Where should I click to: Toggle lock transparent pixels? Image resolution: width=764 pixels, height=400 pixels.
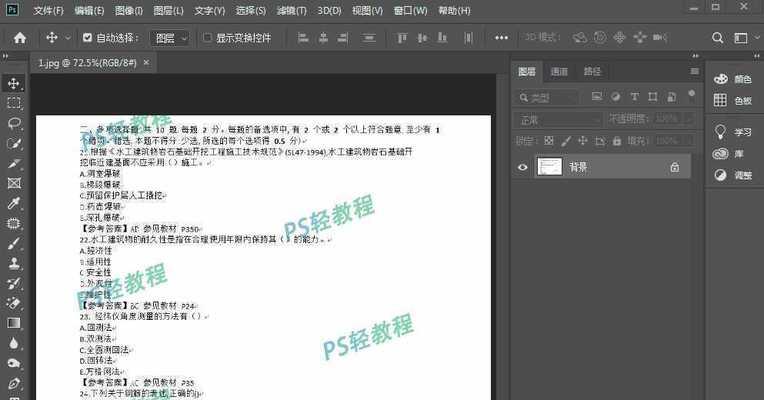(x=549, y=141)
